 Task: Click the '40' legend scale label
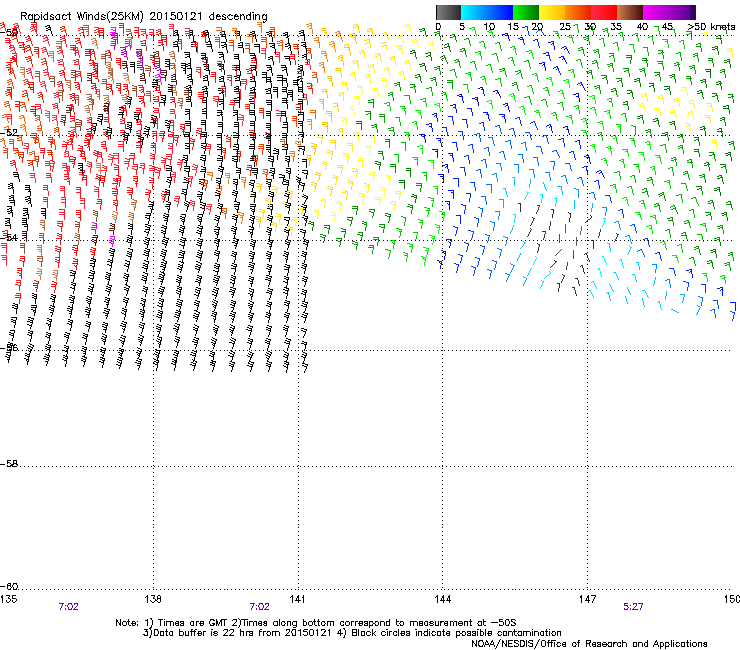(642, 27)
